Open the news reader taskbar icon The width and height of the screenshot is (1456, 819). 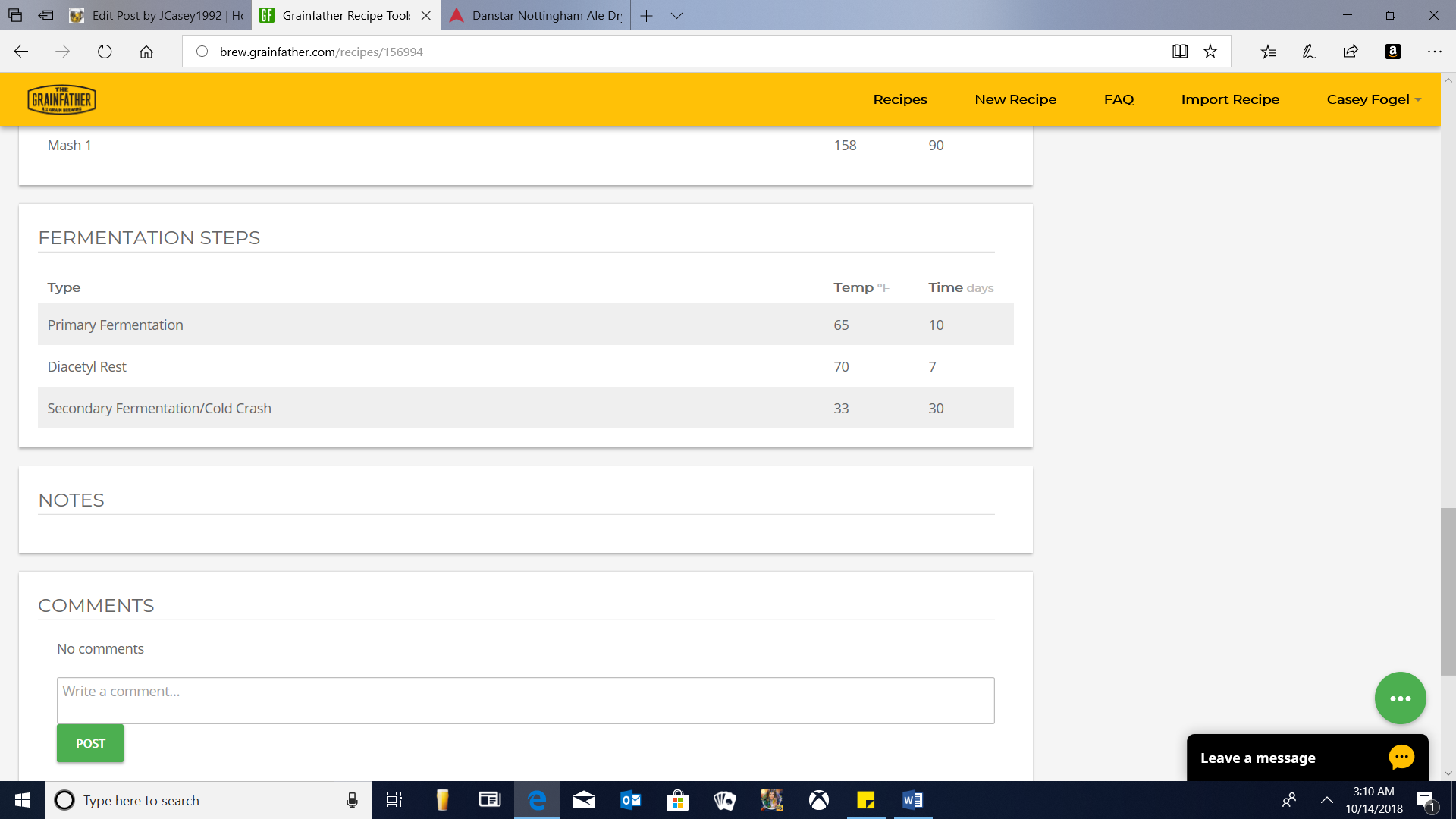tap(489, 800)
